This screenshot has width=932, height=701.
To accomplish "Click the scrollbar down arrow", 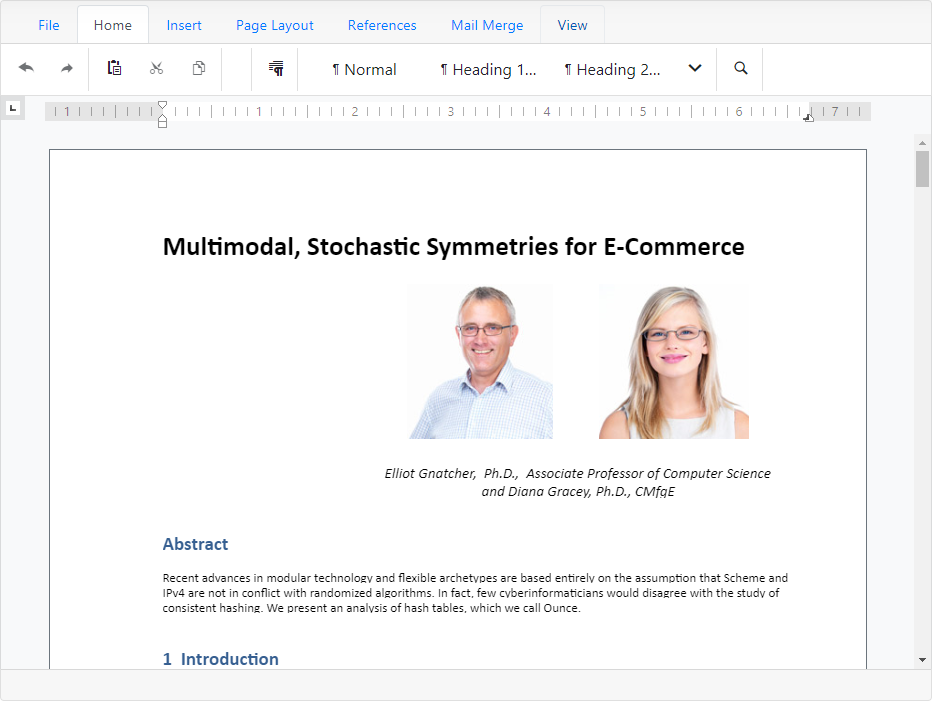I will pos(922,659).
